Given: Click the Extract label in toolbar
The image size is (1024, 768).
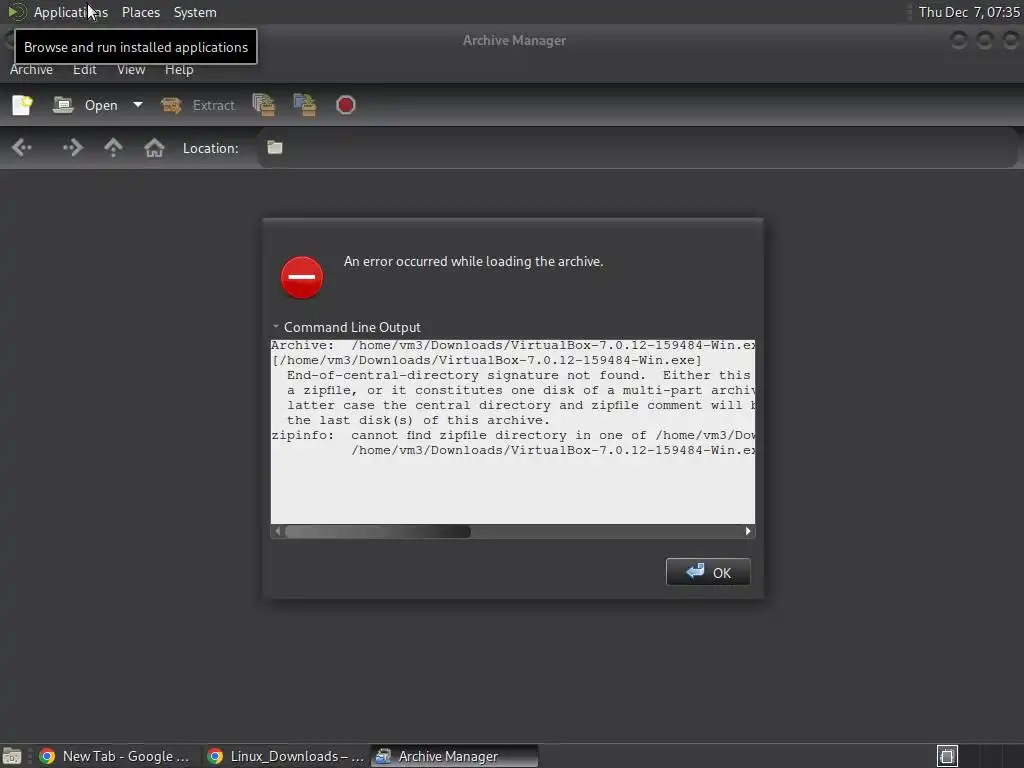Looking at the screenshot, I should click(x=214, y=105).
